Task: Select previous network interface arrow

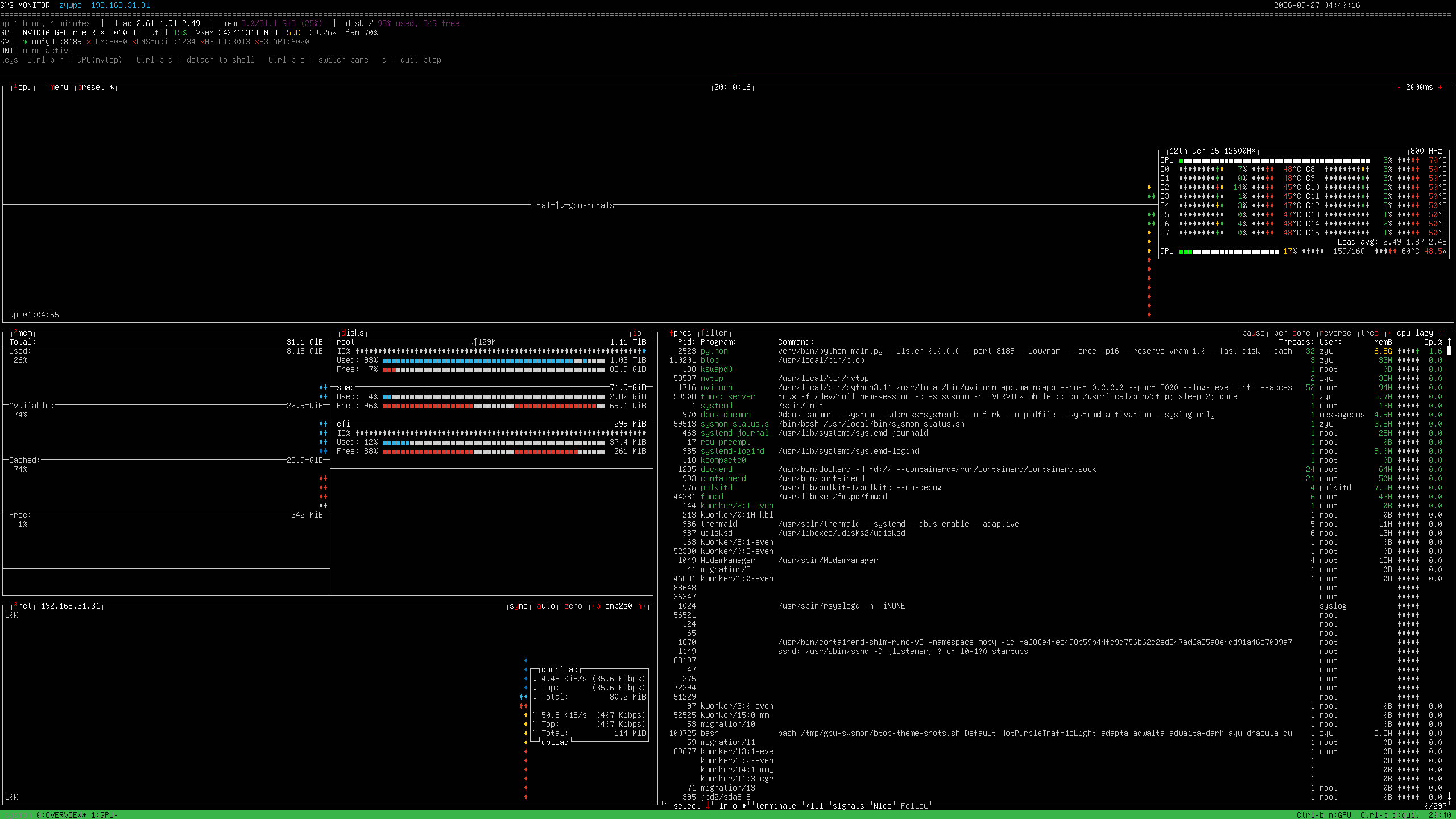Action: tap(596, 606)
